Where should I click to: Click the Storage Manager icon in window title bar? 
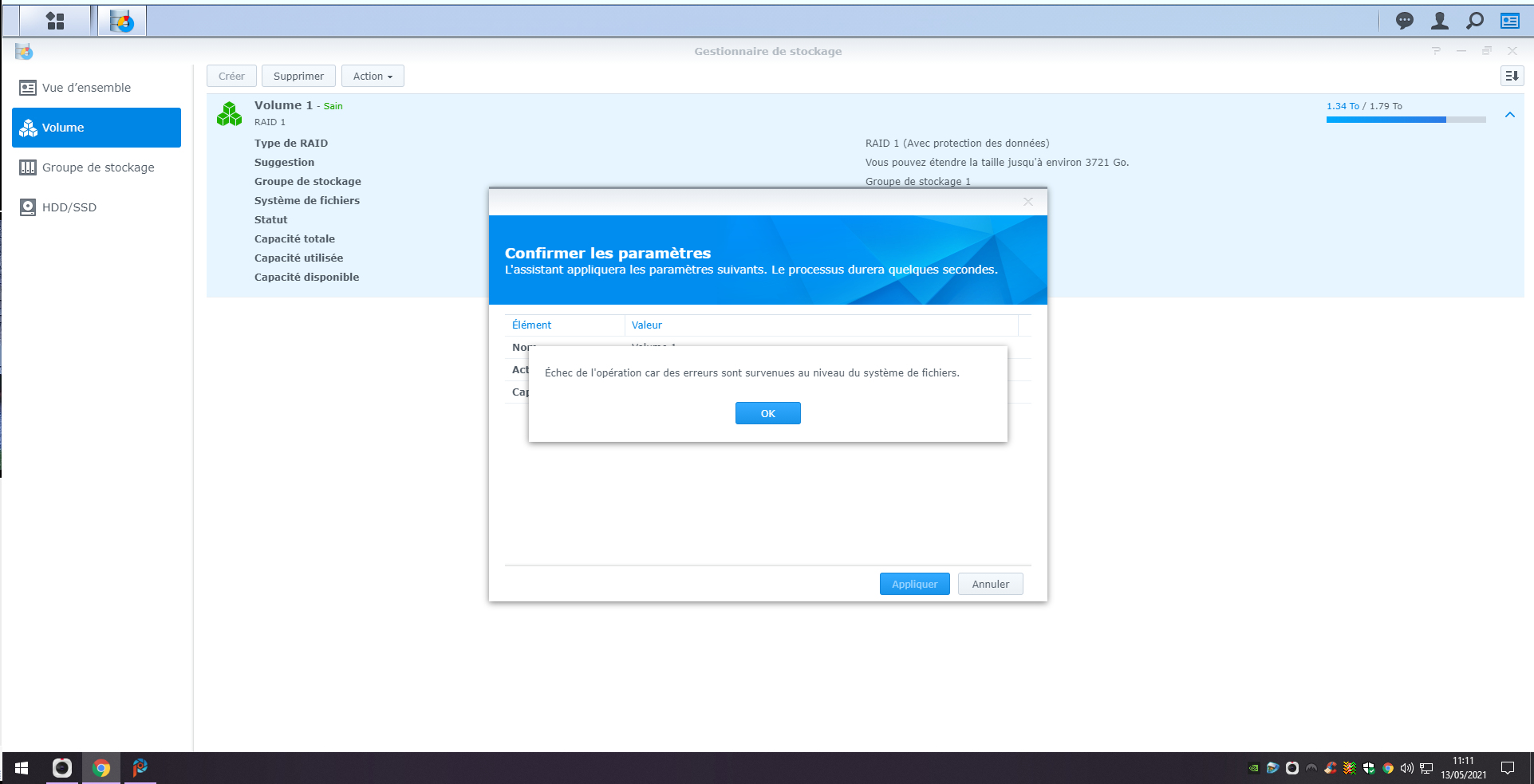[24, 52]
